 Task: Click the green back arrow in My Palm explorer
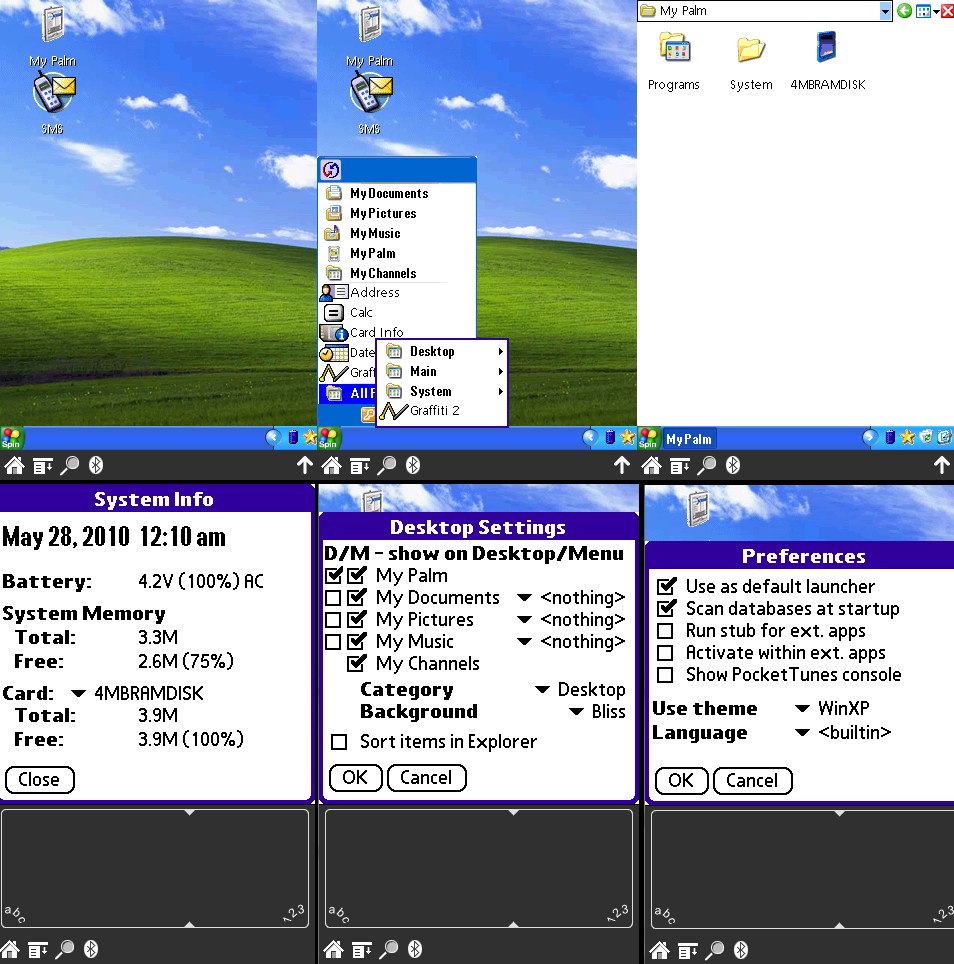click(x=904, y=10)
